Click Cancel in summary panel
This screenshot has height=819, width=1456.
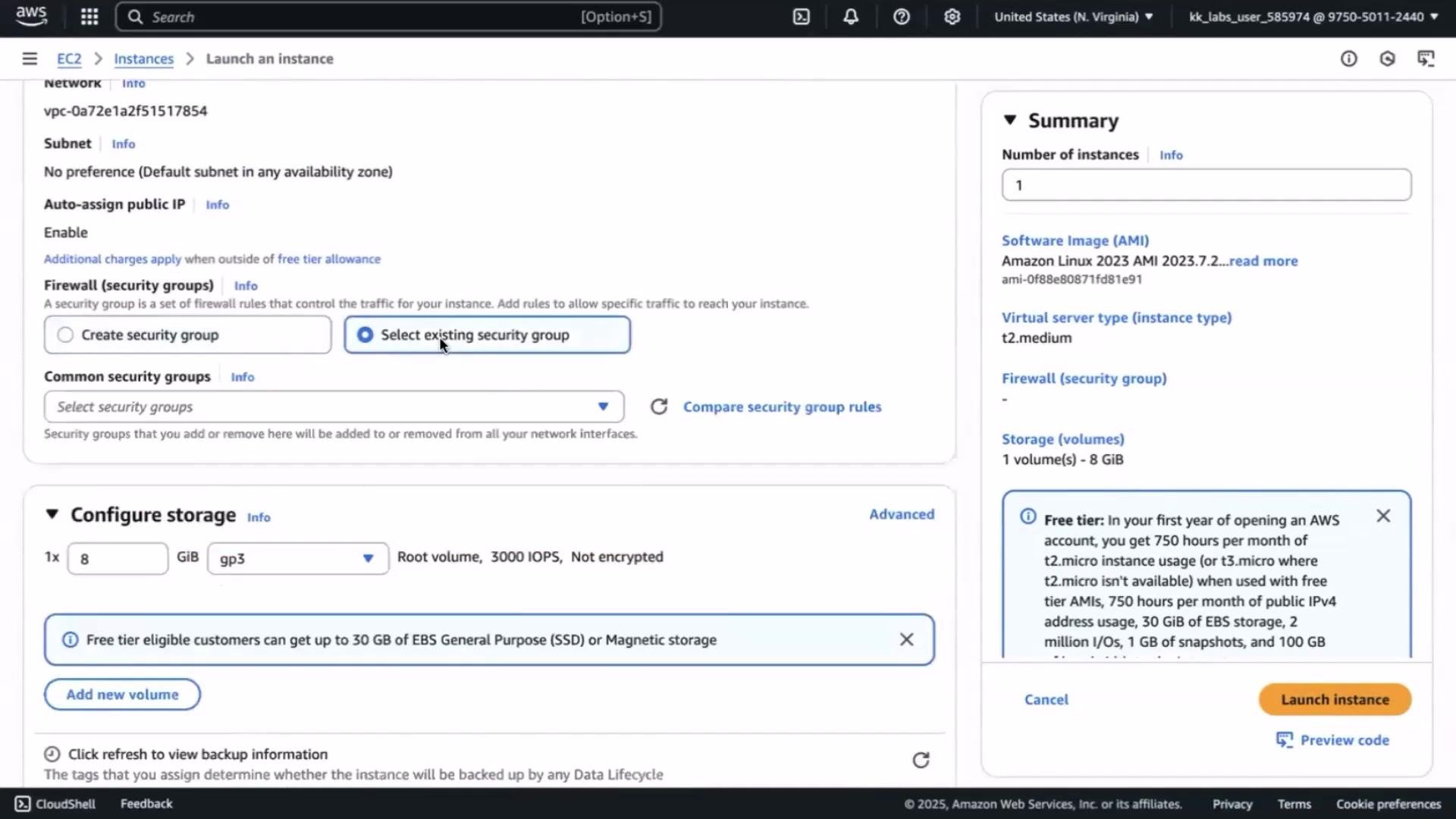coord(1046,699)
